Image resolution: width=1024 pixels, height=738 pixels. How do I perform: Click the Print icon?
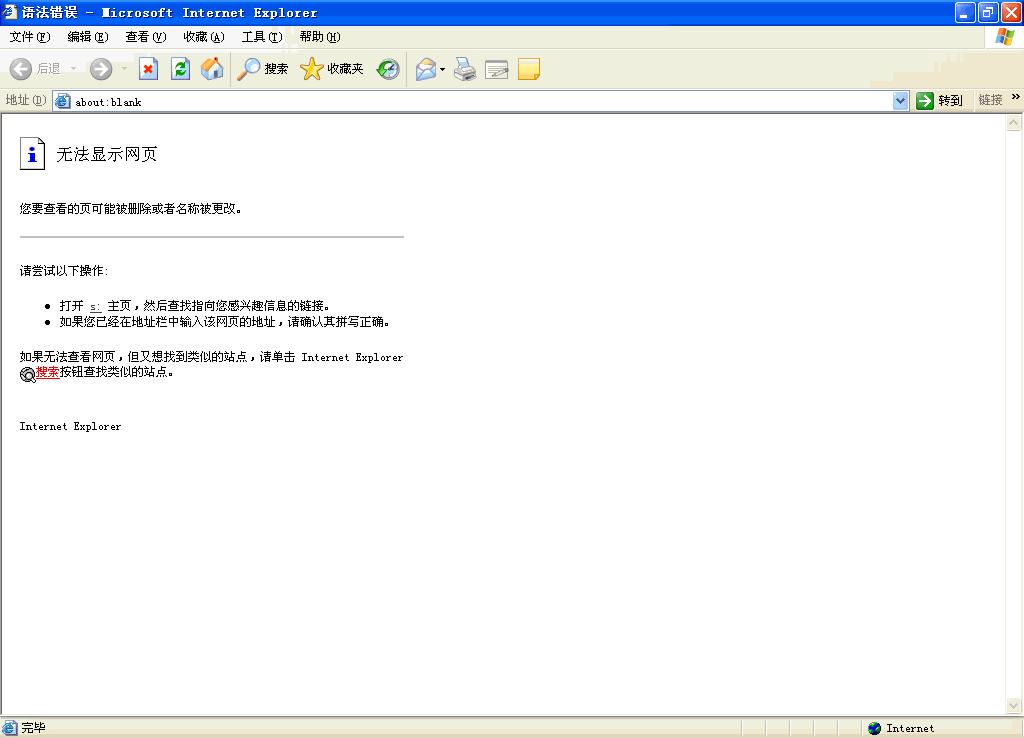pos(465,69)
